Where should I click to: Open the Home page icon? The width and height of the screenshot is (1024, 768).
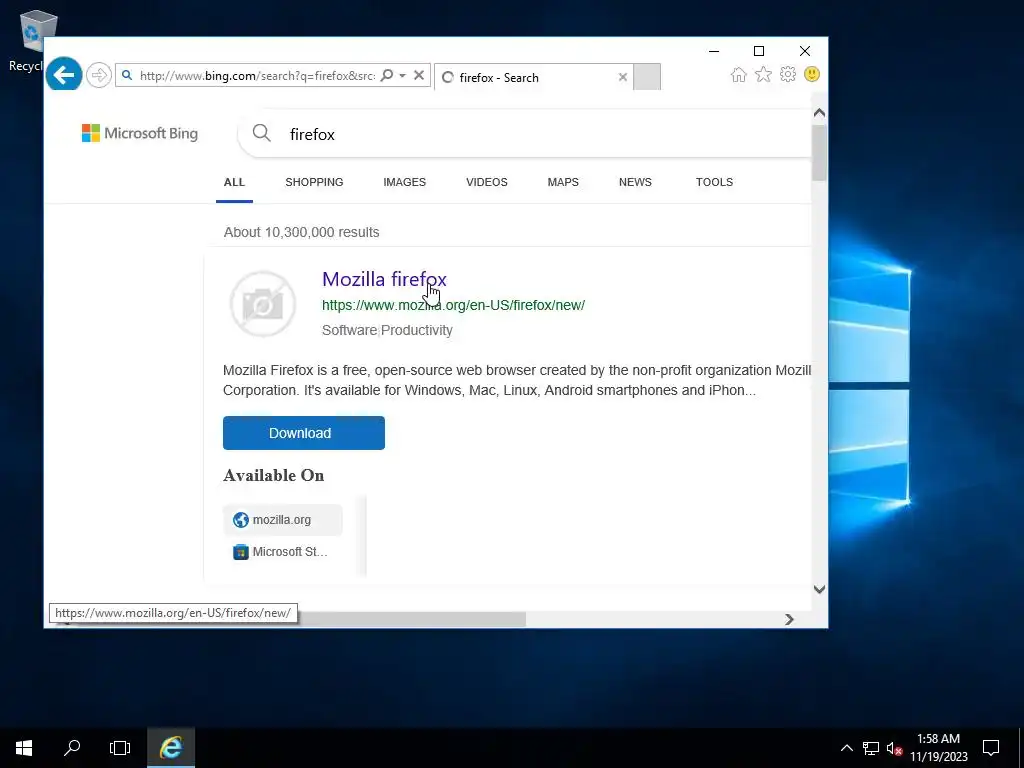(739, 74)
